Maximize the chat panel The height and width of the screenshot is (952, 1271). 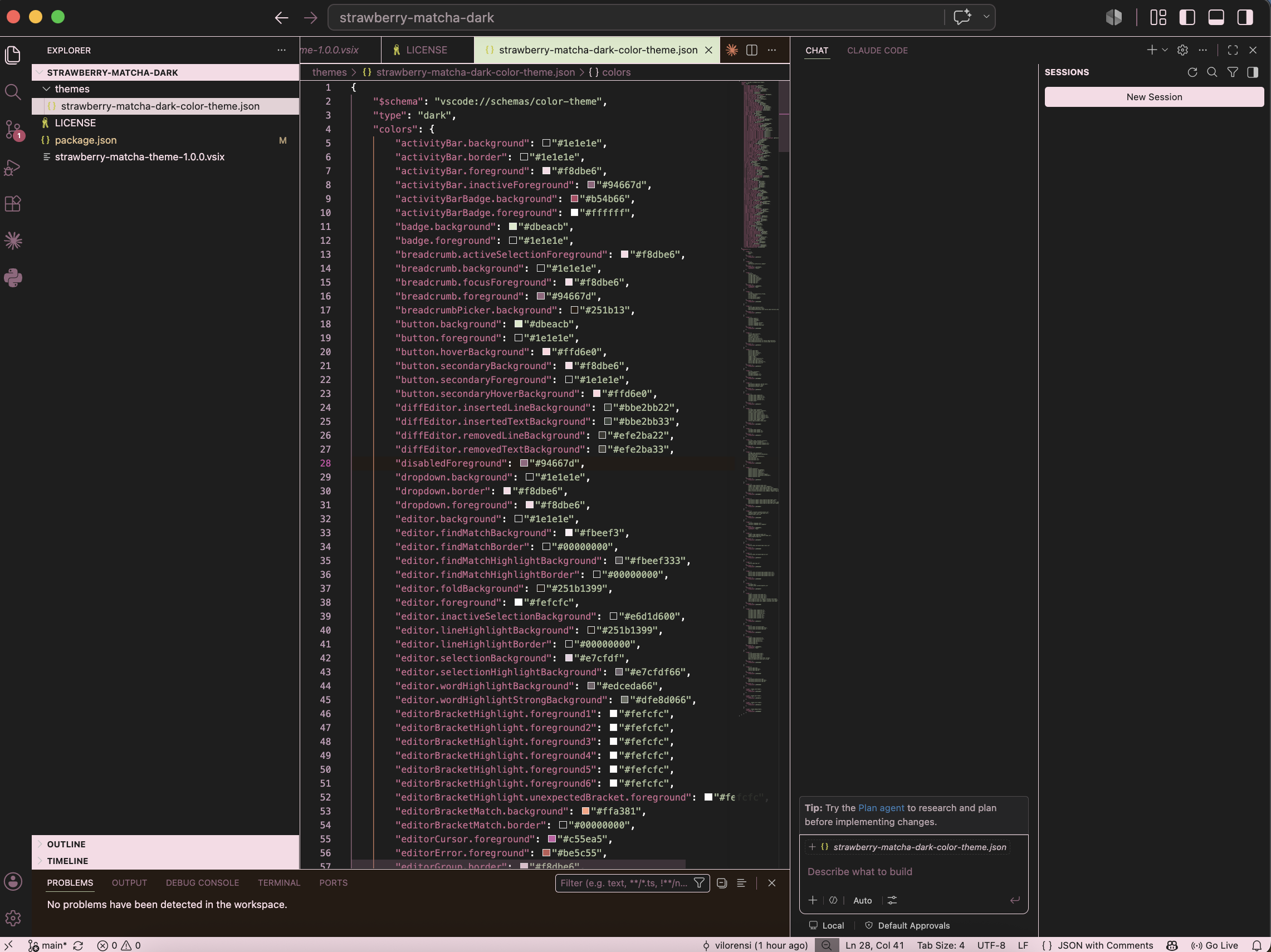pyautogui.click(x=1233, y=50)
